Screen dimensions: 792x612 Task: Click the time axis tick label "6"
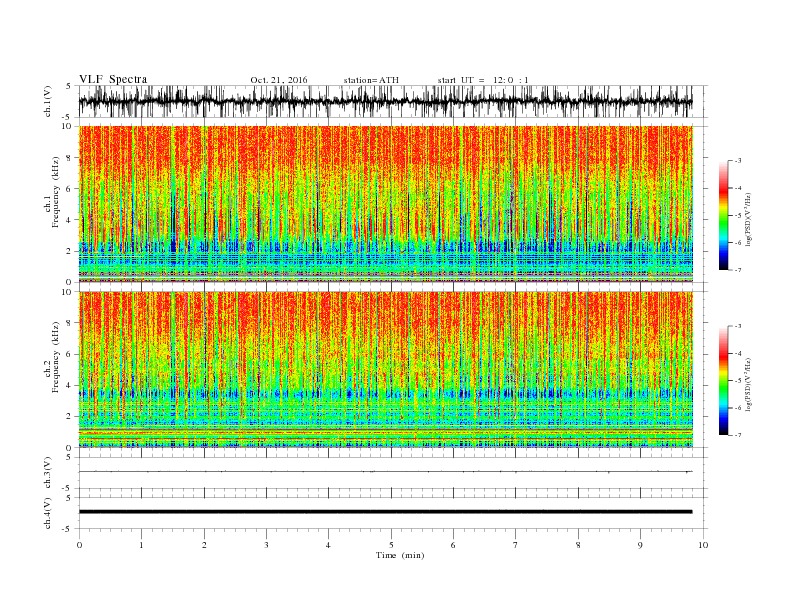[x=453, y=545]
